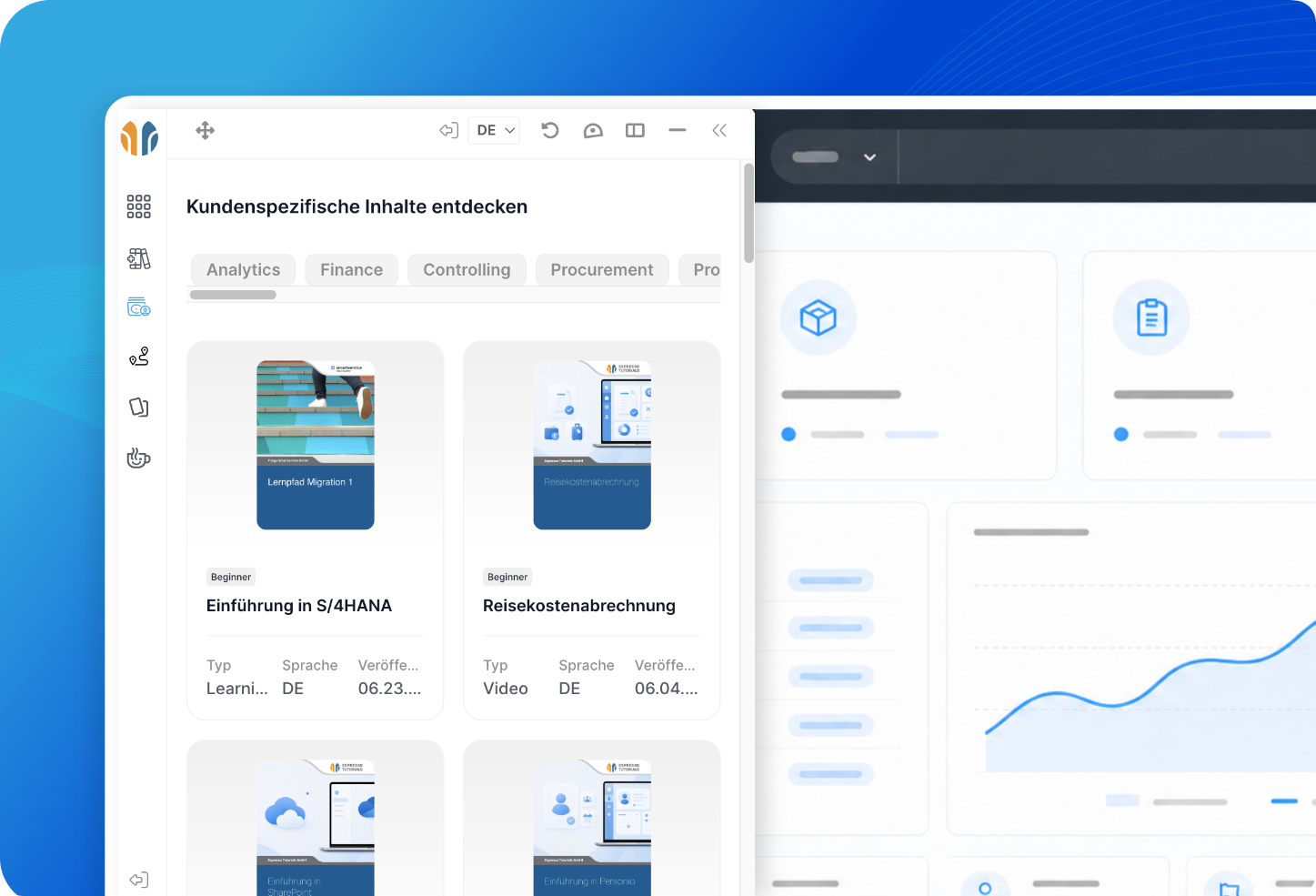This screenshot has width=1316, height=896.
Task: Select the Analytics category tab
Action: (243, 269)
